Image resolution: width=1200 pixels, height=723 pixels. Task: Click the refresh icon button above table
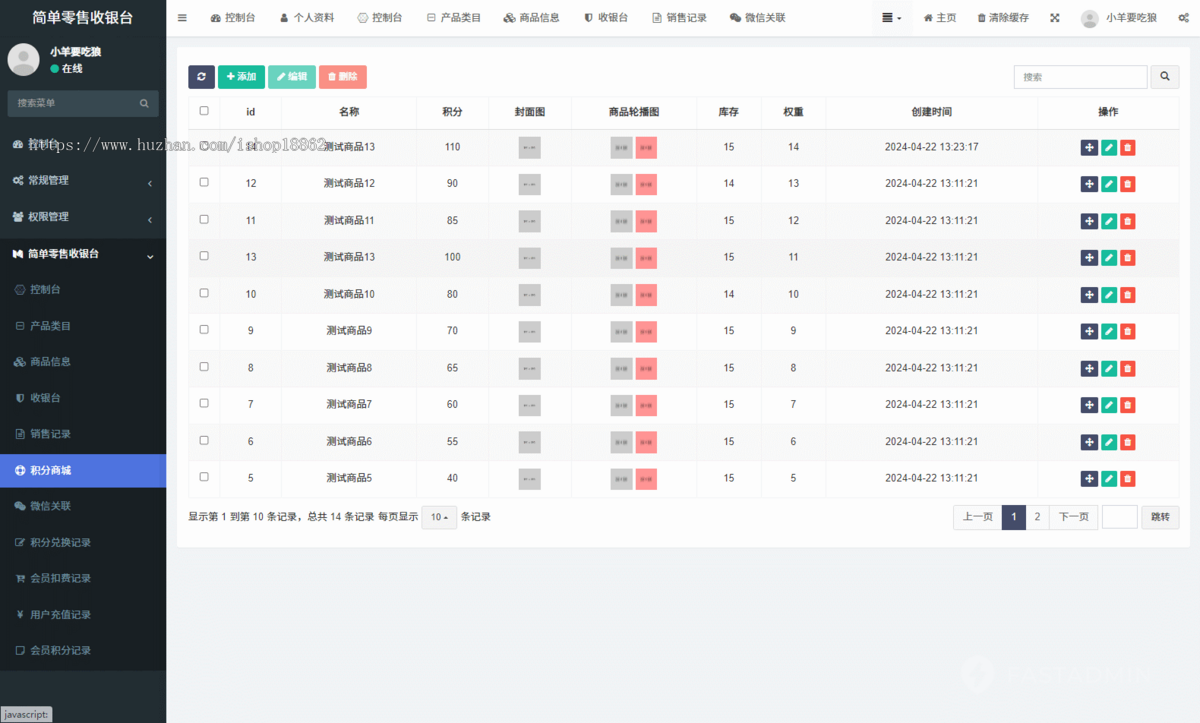click(x=201, y=77)
